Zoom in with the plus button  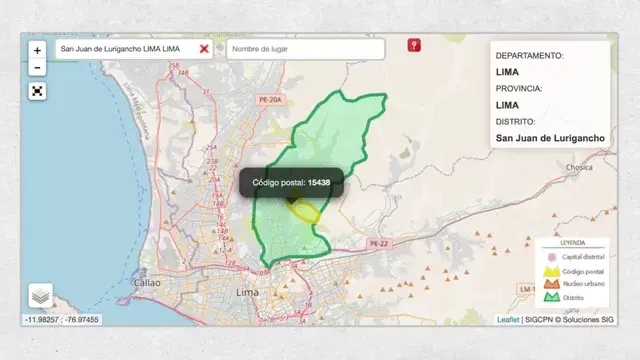click(37, 50)
